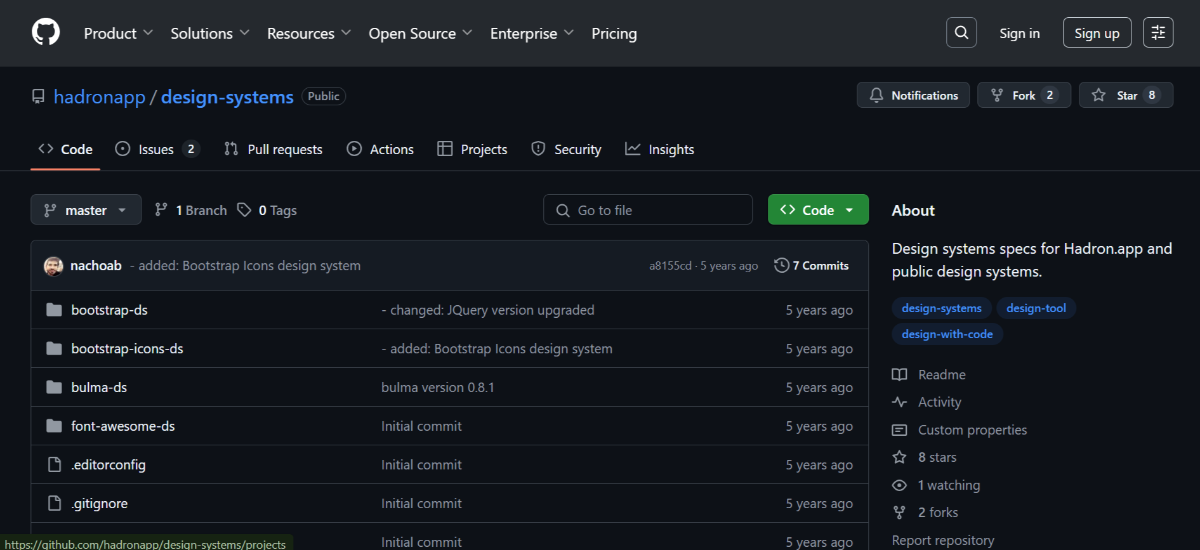Click the Go to file search field
The image size is (1200, 550).
[x=648, y=210]
